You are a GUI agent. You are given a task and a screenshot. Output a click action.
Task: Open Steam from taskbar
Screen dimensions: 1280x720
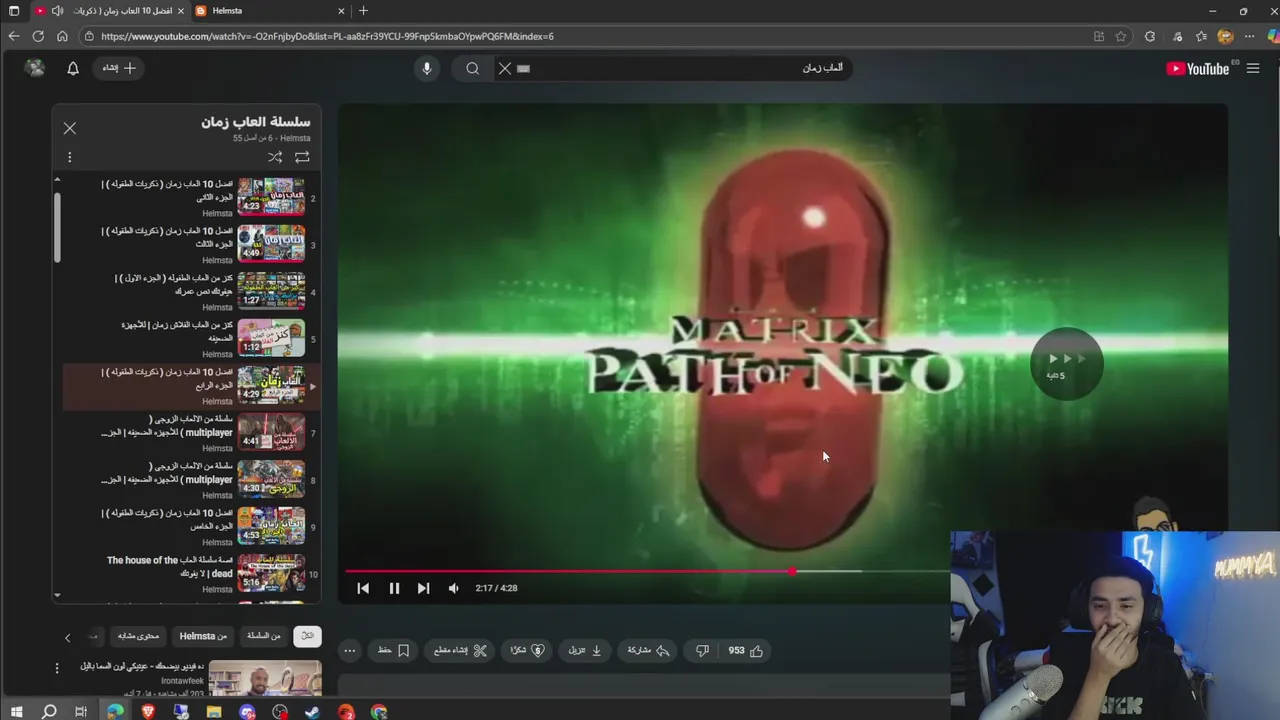pos(312,712)
